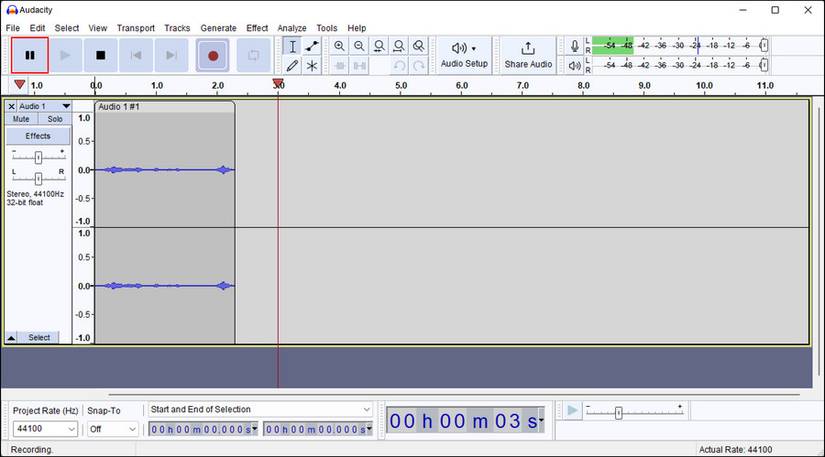Open the Effect menu
The image size is (825, 457).
[x=257, y=28]
